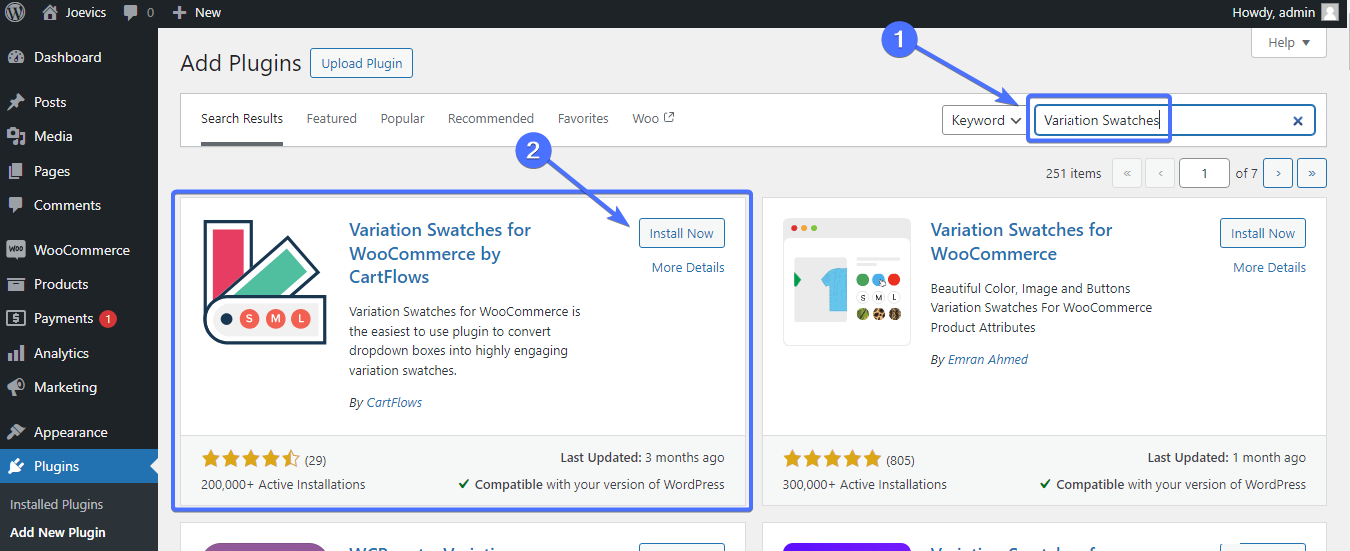Switch to the Favorites tab
Viewport: 1350px width, 551px height.
(583, 118)
